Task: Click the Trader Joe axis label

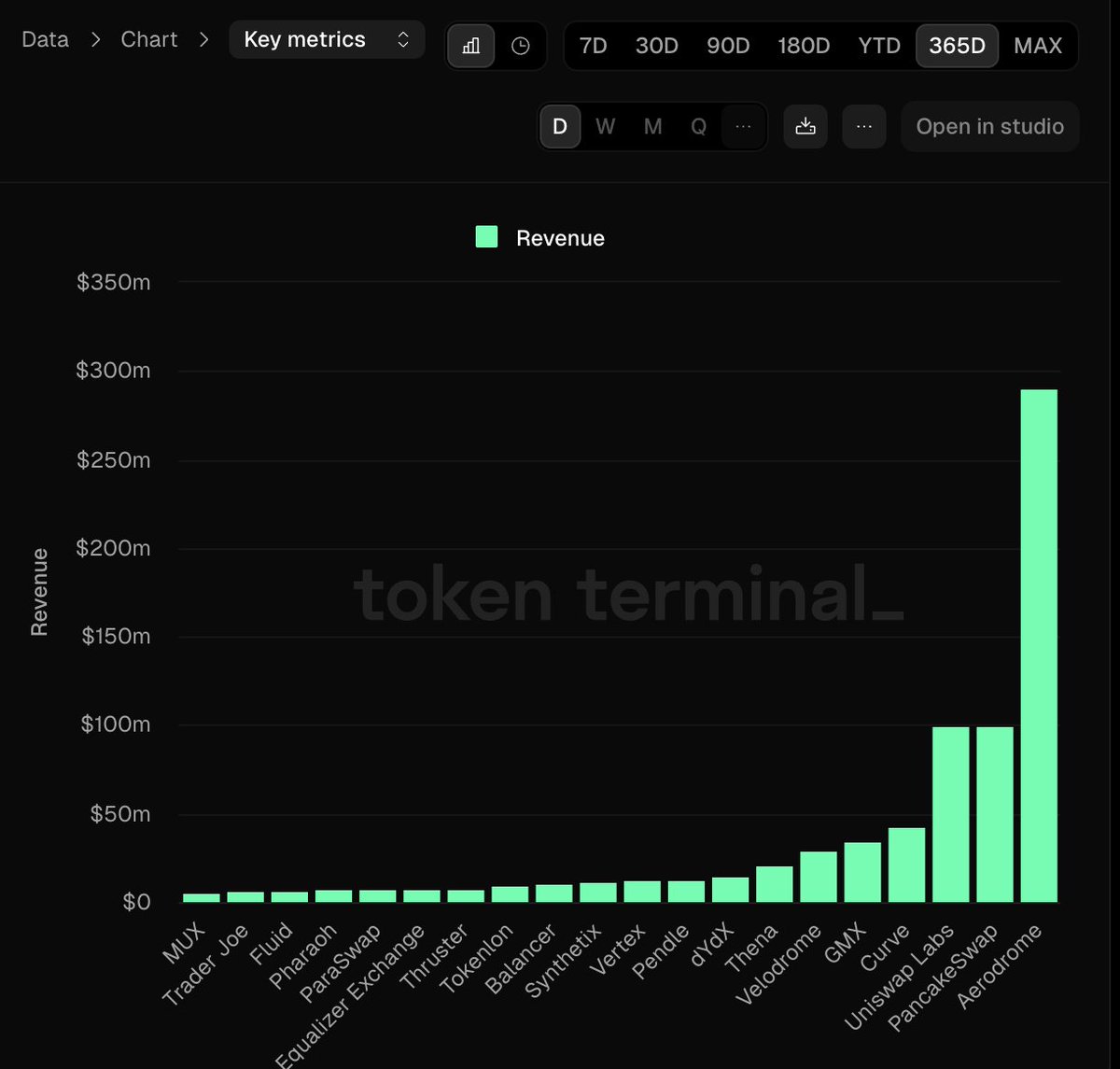Action: tap(206, 965)
